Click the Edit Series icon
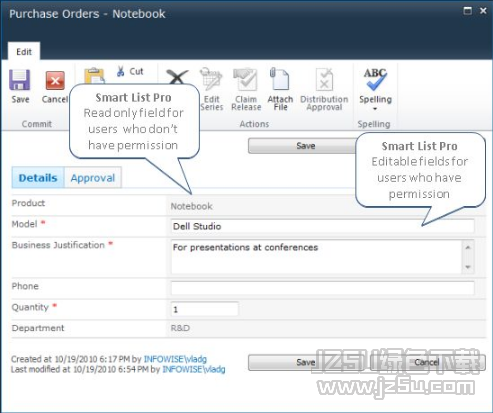Screen dimensions: 493x413 (x=211, y=79)
